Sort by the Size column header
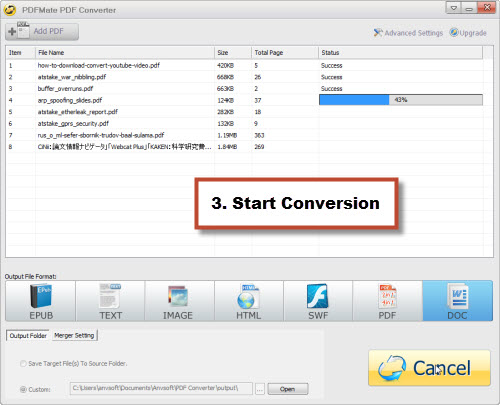Viewport: 500px width, 405px height. pyautogui.click(x=233, y=53)
